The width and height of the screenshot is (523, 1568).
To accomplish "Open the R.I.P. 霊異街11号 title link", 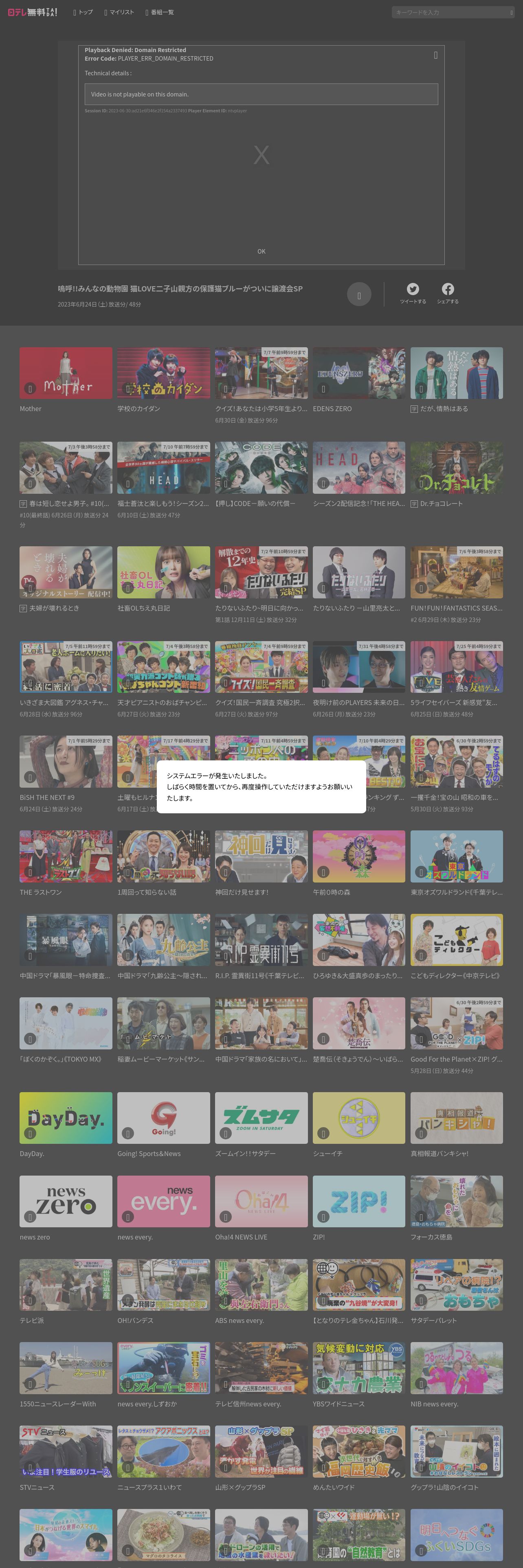I will tap(259, 976).
